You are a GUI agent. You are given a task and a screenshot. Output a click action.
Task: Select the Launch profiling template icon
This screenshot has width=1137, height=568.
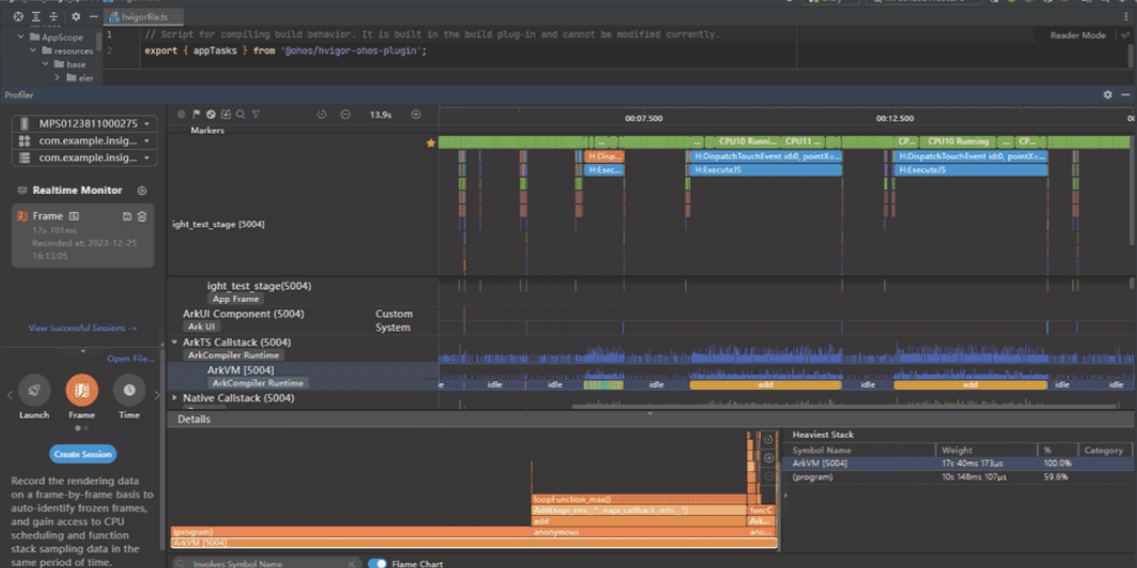point(34,391)
